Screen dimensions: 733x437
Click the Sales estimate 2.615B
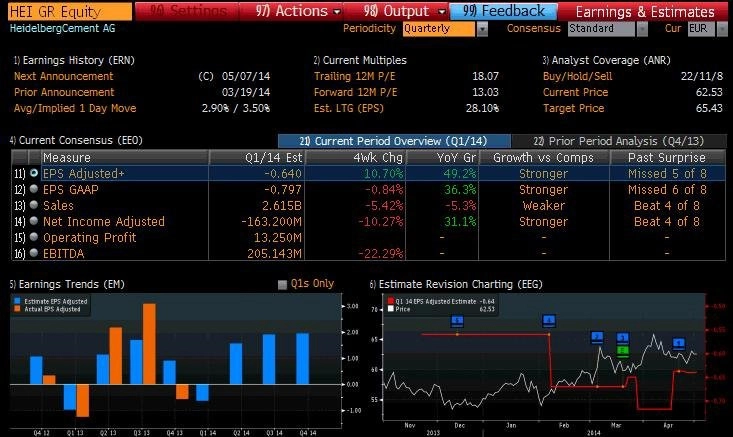(x=282, y=206)
